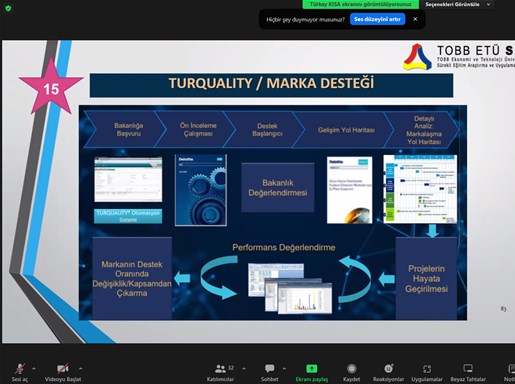The height and width of the screenshot is (384, 515).
Task: Open the Reaksiyonlar reactions menu
Action: coord(388,372)
